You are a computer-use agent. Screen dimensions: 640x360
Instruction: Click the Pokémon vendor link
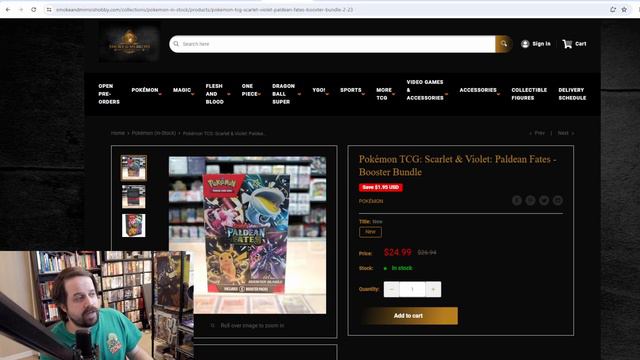(x=371, y=201)
